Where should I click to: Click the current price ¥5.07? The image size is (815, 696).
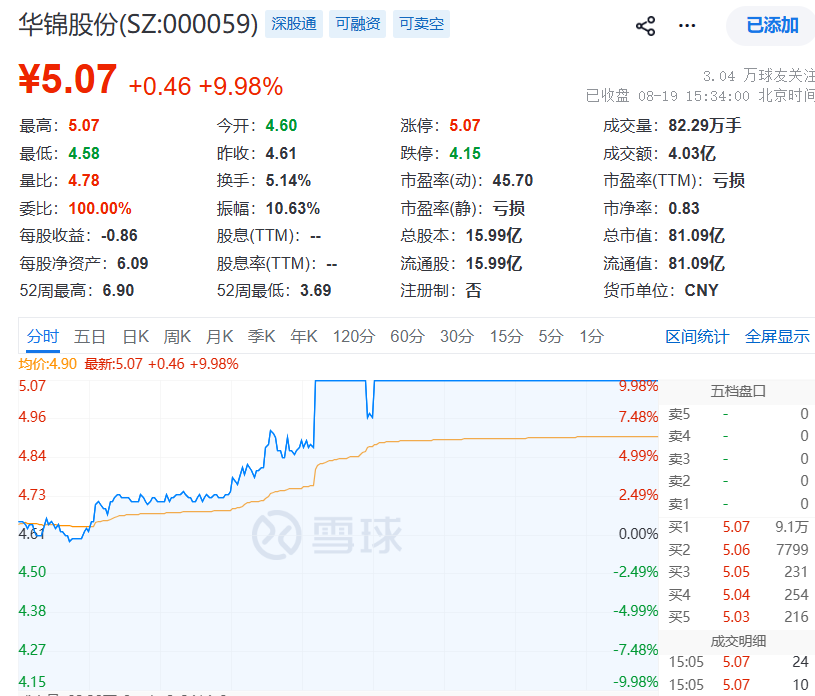coord(68,79)
